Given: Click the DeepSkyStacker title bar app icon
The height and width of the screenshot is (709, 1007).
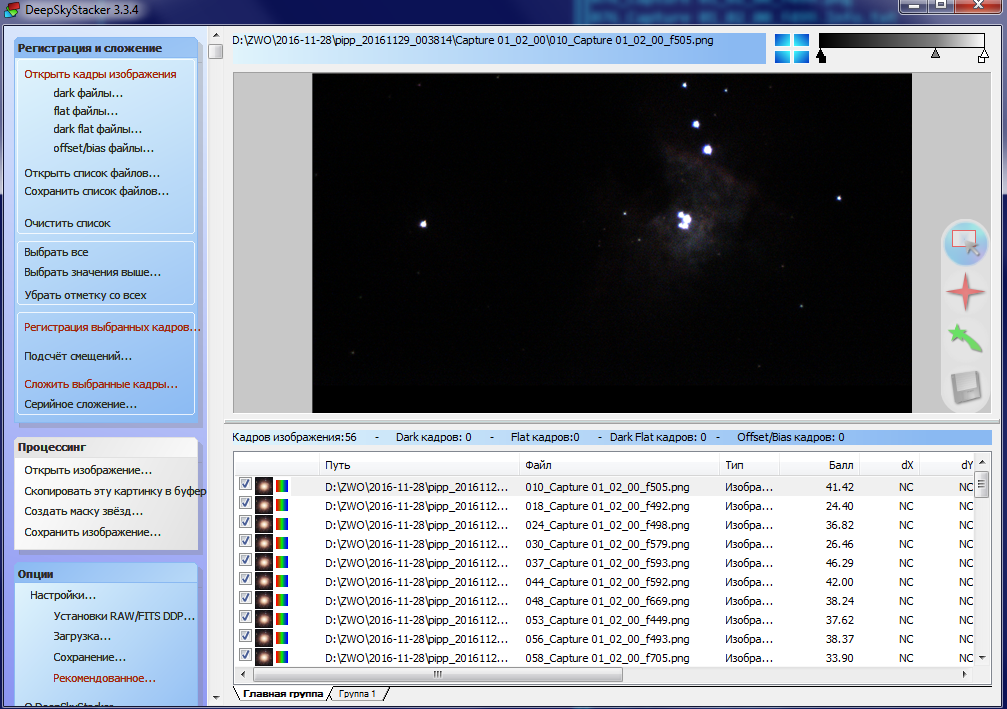Looking at the screenshot, I should 11,10.
